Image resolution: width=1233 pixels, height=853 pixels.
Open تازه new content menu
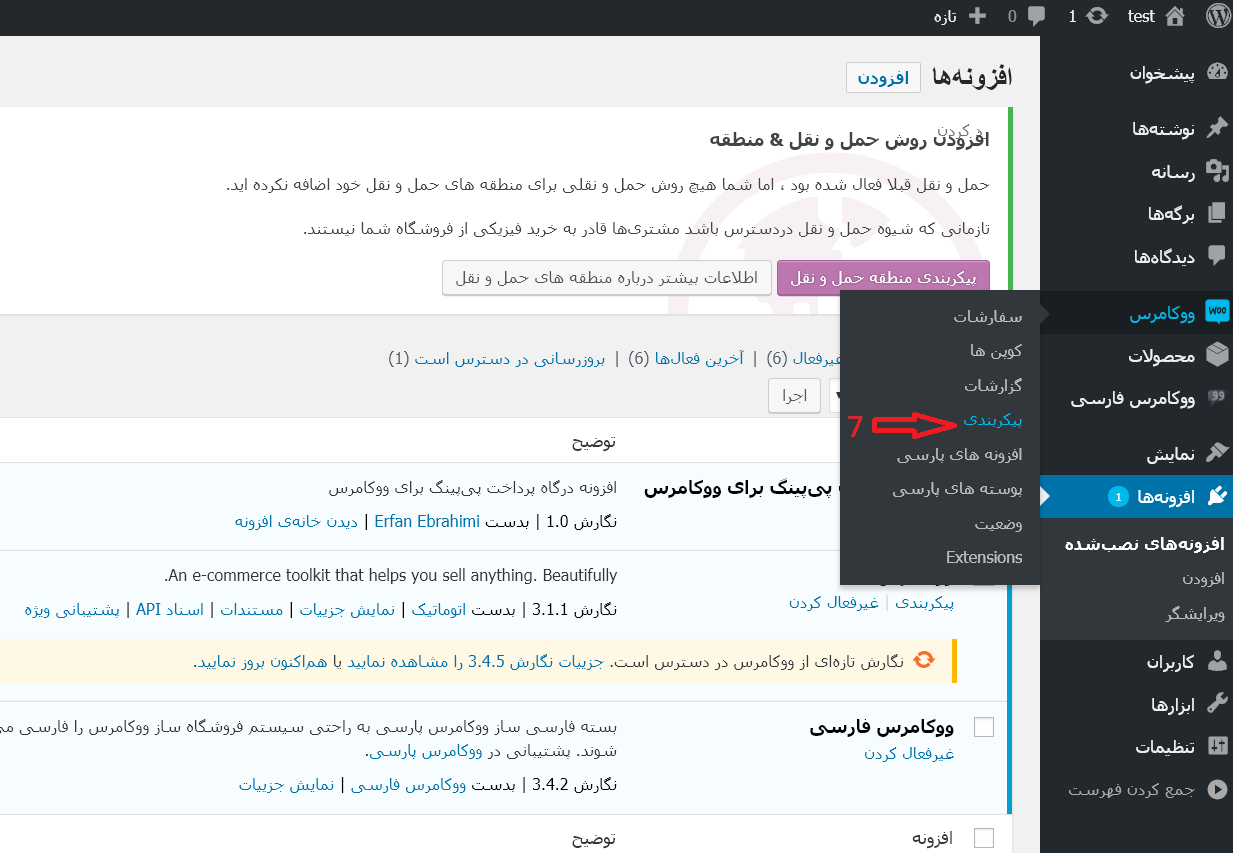946,16
